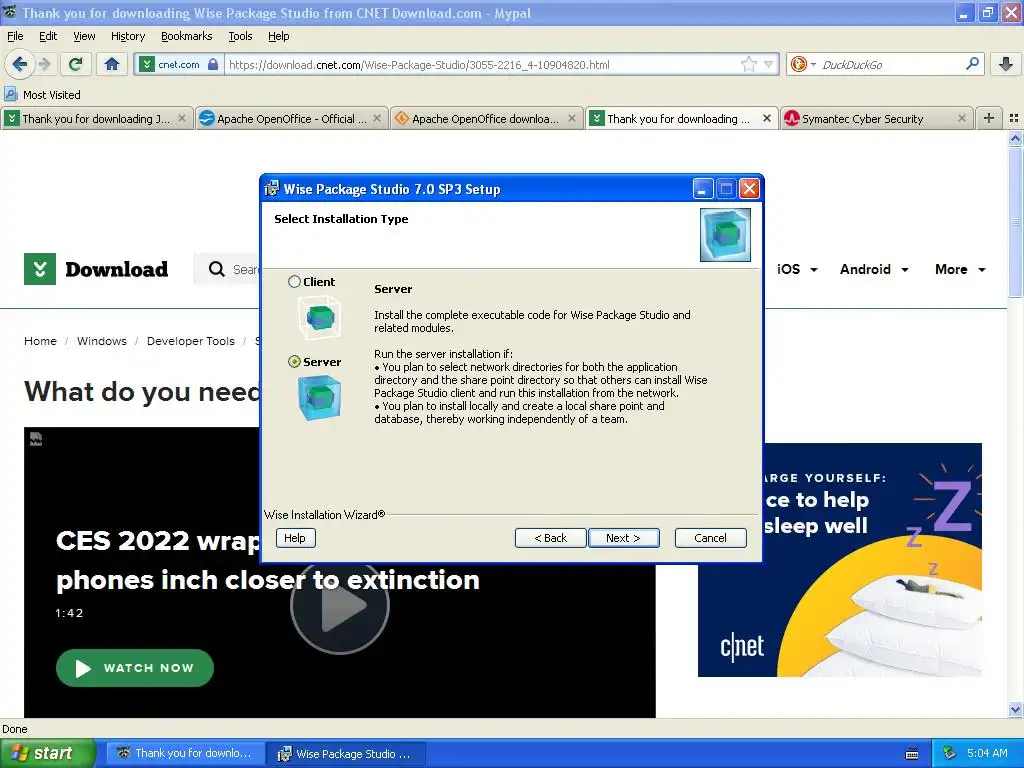Click the page scrollbar down arrow

tap(1016, 710)
